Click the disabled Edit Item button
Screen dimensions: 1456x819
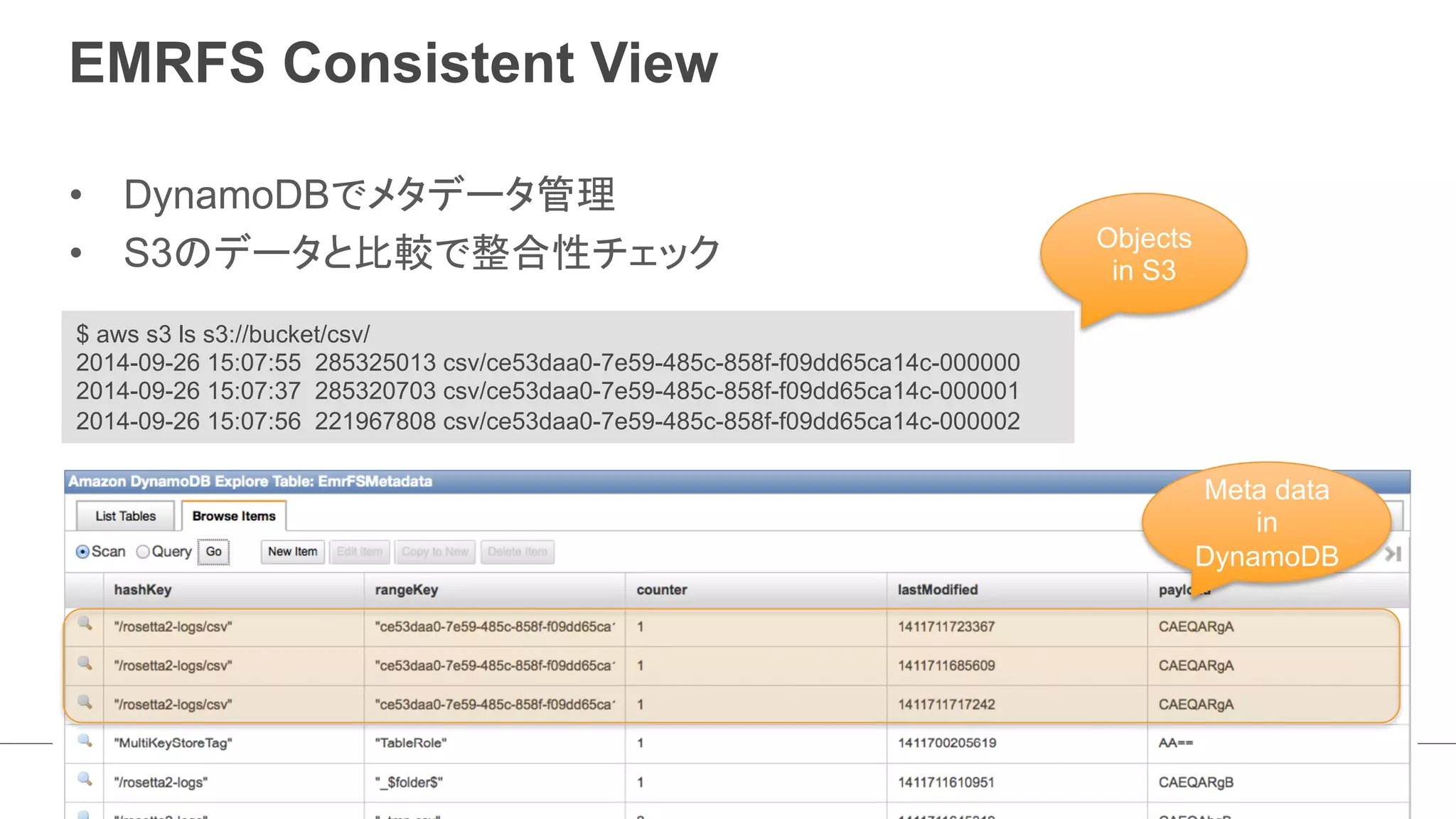pyautogui.click(x=360, y=552)
